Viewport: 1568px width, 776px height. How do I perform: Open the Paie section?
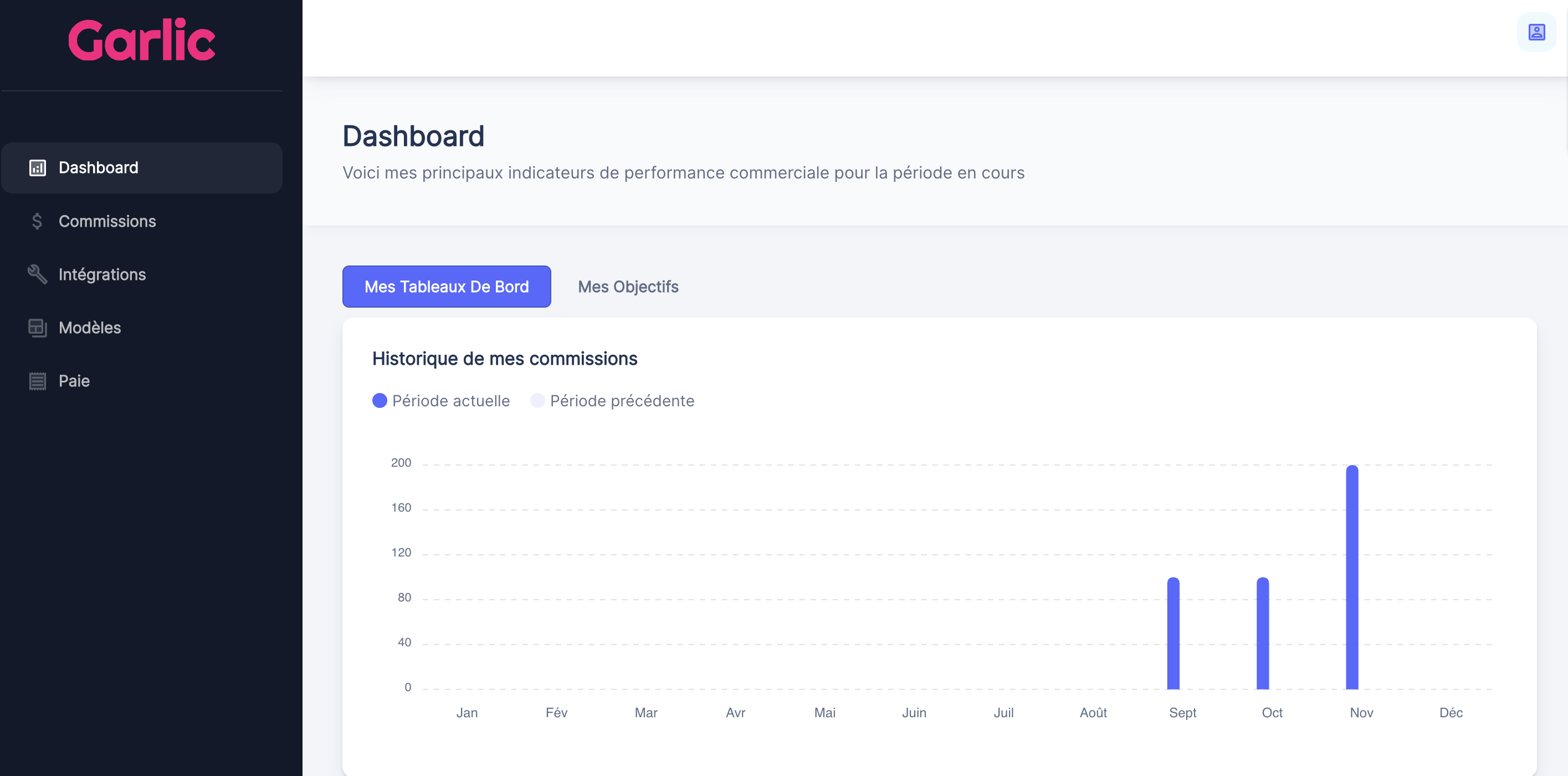coord(142,381)
